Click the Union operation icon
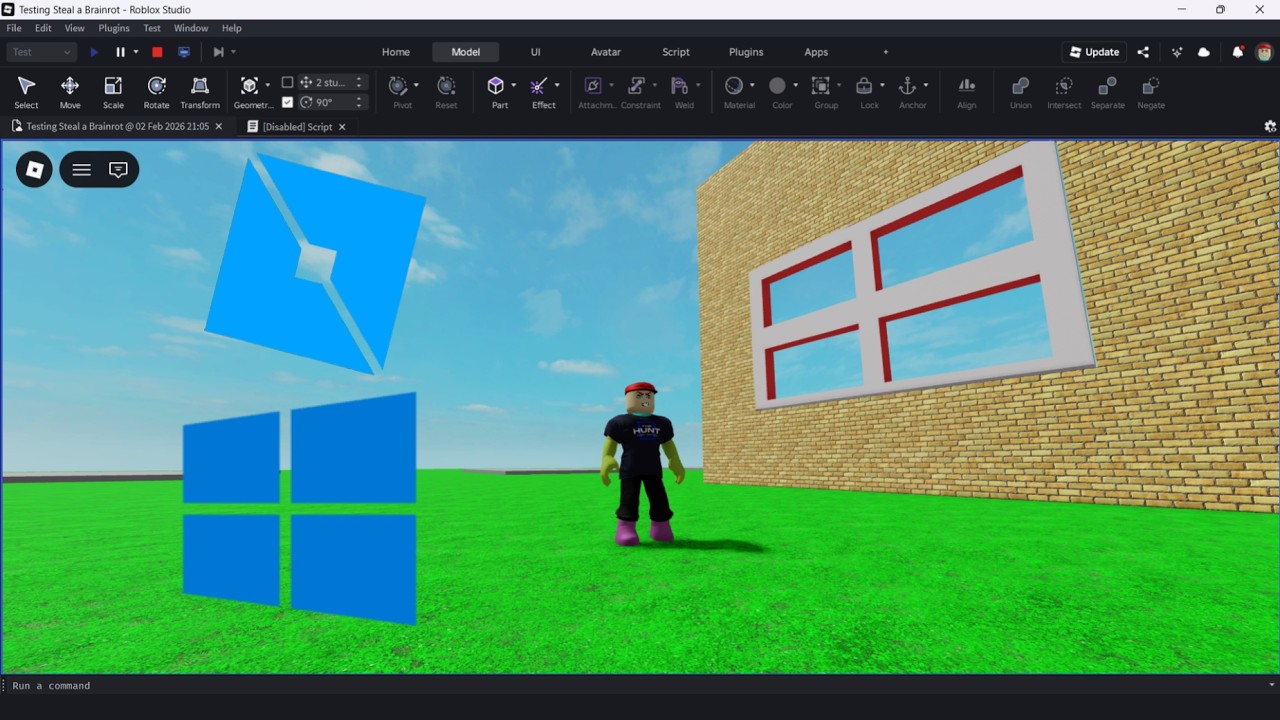This screenshot has height=720, width=1280. pyautogui.click(x=1020, y=86)
